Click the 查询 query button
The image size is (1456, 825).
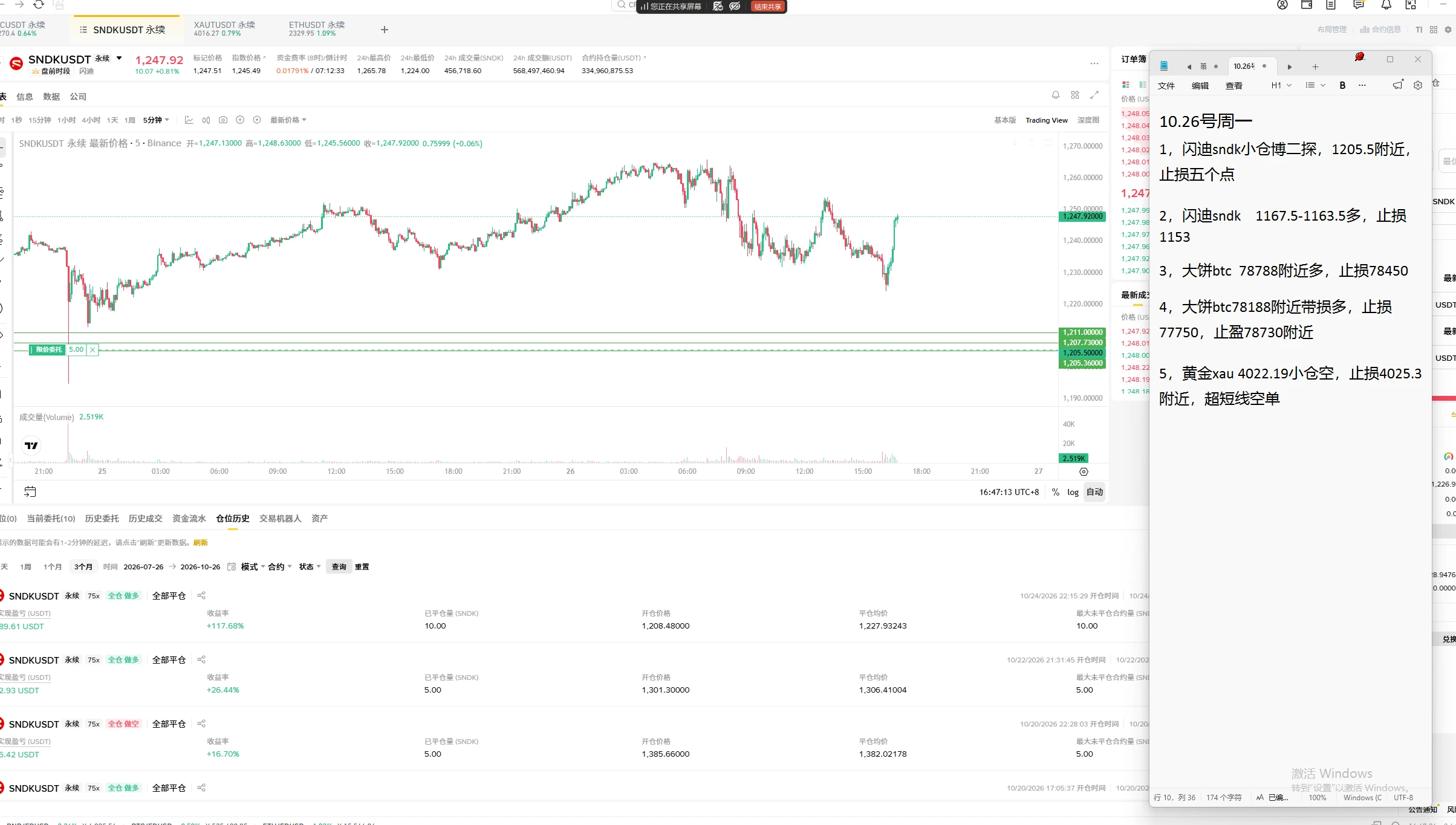tap(339, 567)
